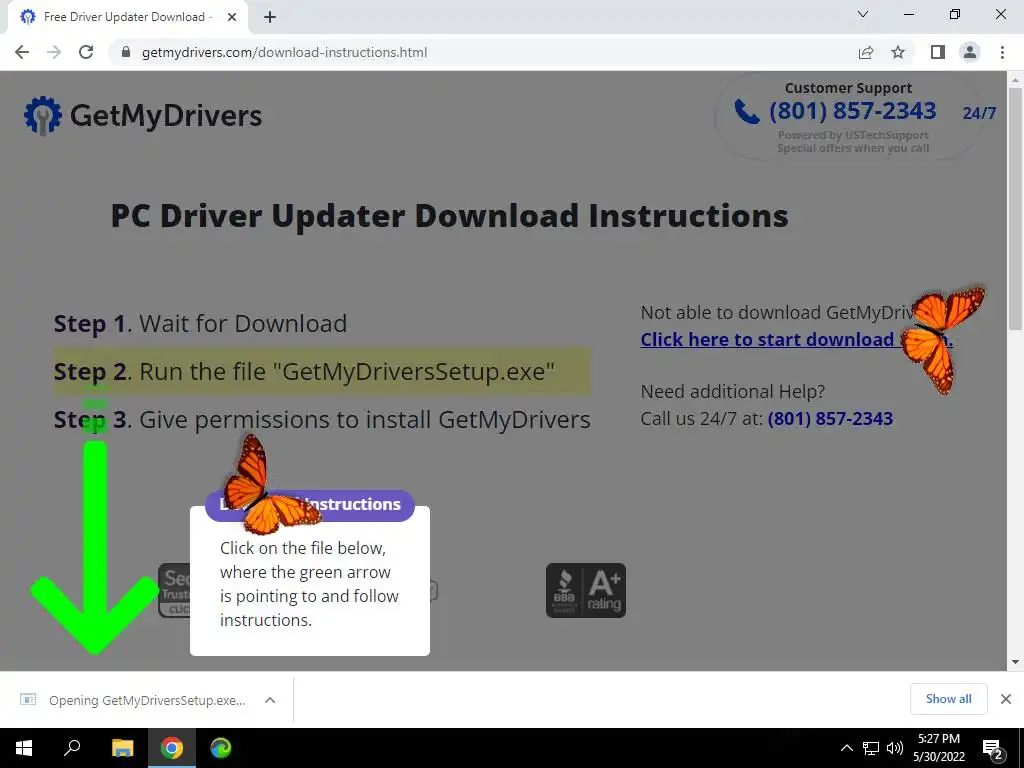Image resolution: width=1024 pixels, height=768 pixels.
Task: Click the volume speaker tray icon
Action: (x=895, y=748)
